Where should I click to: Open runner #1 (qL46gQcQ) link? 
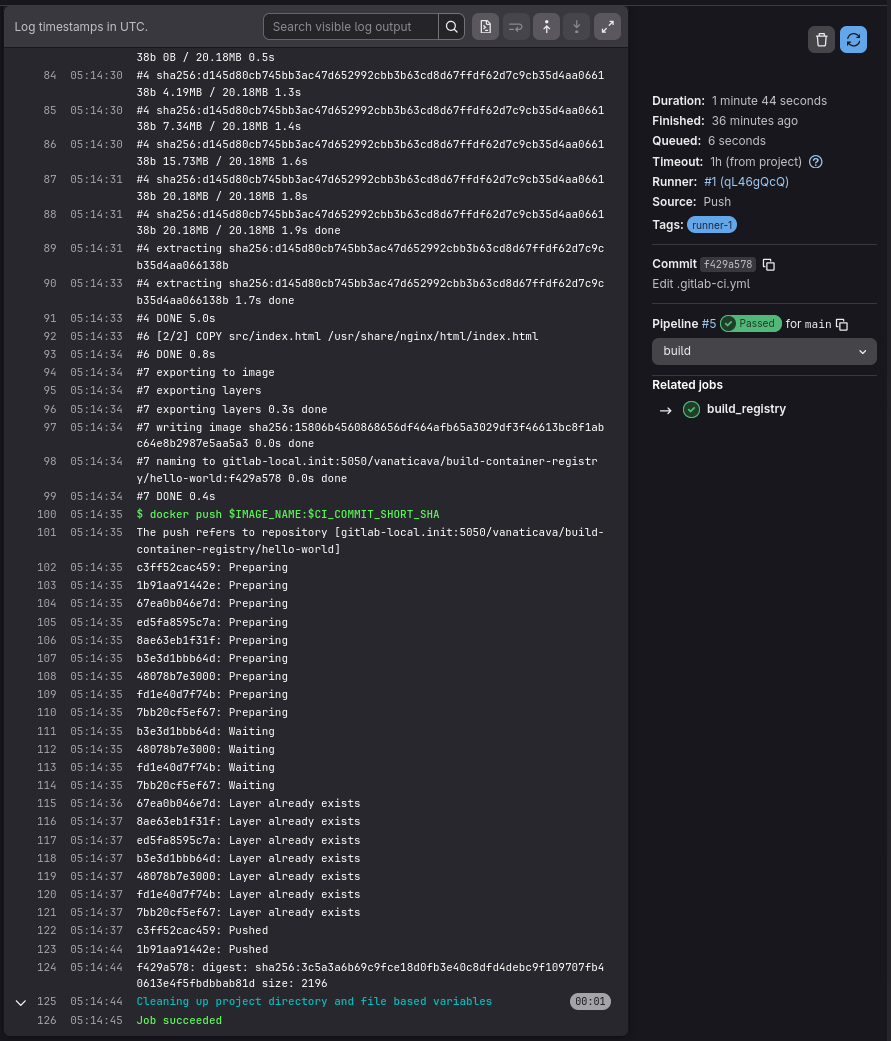pyautogui.click(x=746, y=181)
